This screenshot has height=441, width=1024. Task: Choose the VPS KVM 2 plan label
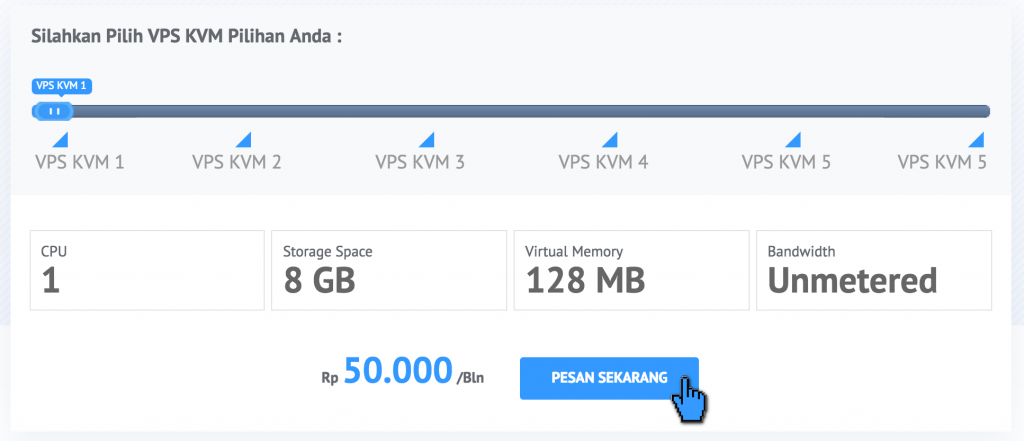click(x=237, y=162)
